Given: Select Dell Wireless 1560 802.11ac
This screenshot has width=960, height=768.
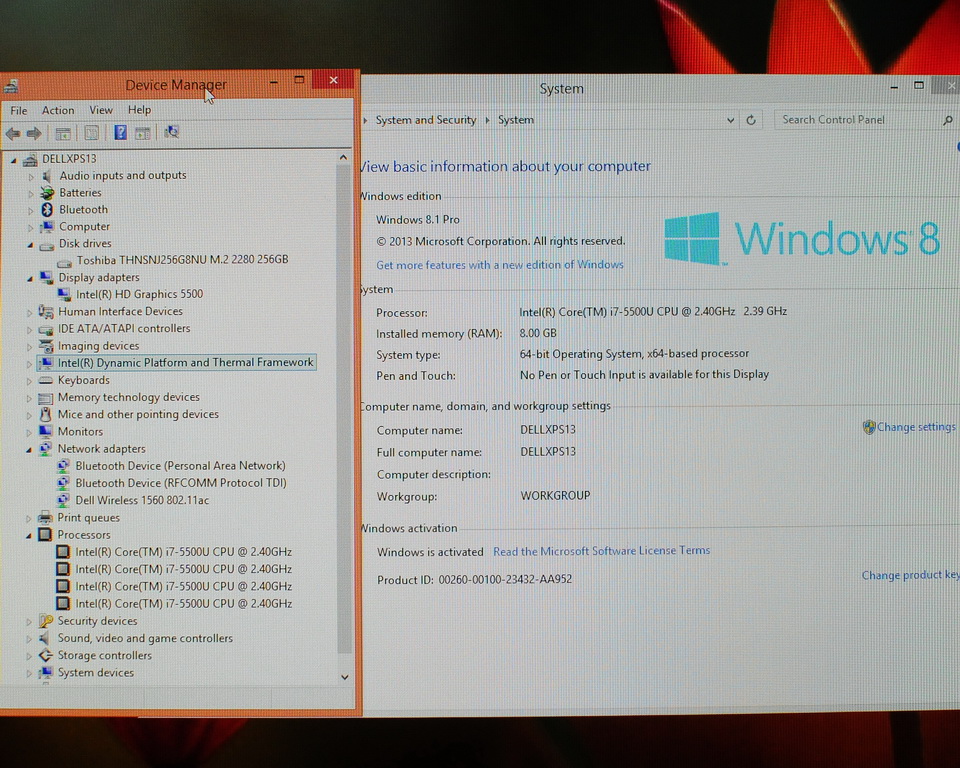Looking at the screenshot, I should (141, 500).
